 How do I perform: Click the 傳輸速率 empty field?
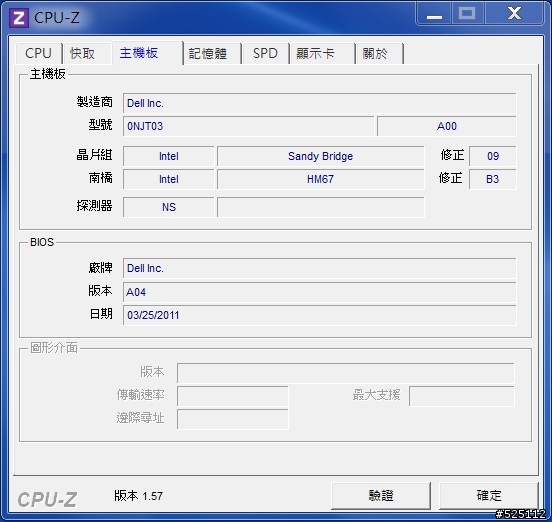[233, 396]
